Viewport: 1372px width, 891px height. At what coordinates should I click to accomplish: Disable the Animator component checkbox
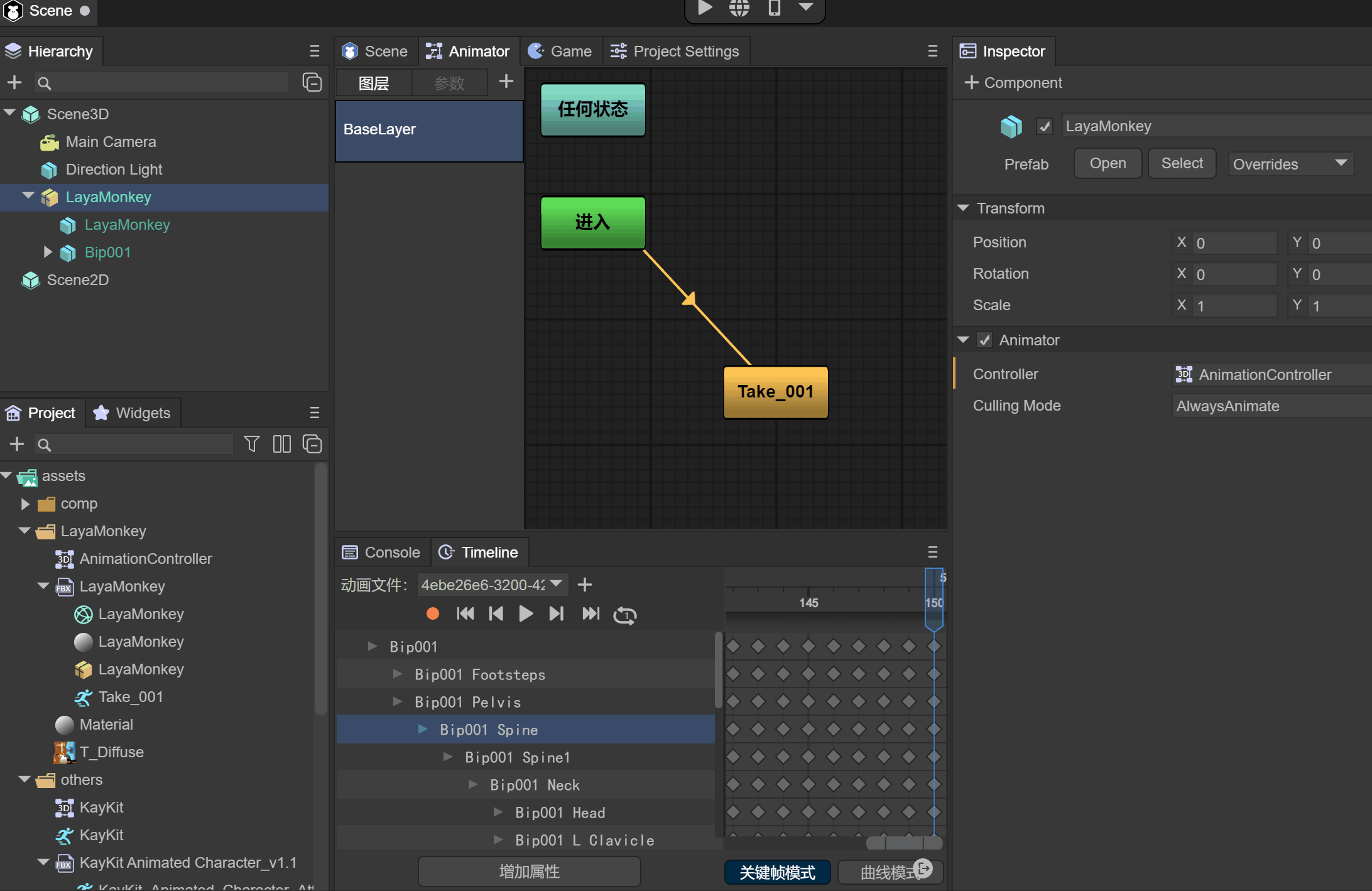984,340
